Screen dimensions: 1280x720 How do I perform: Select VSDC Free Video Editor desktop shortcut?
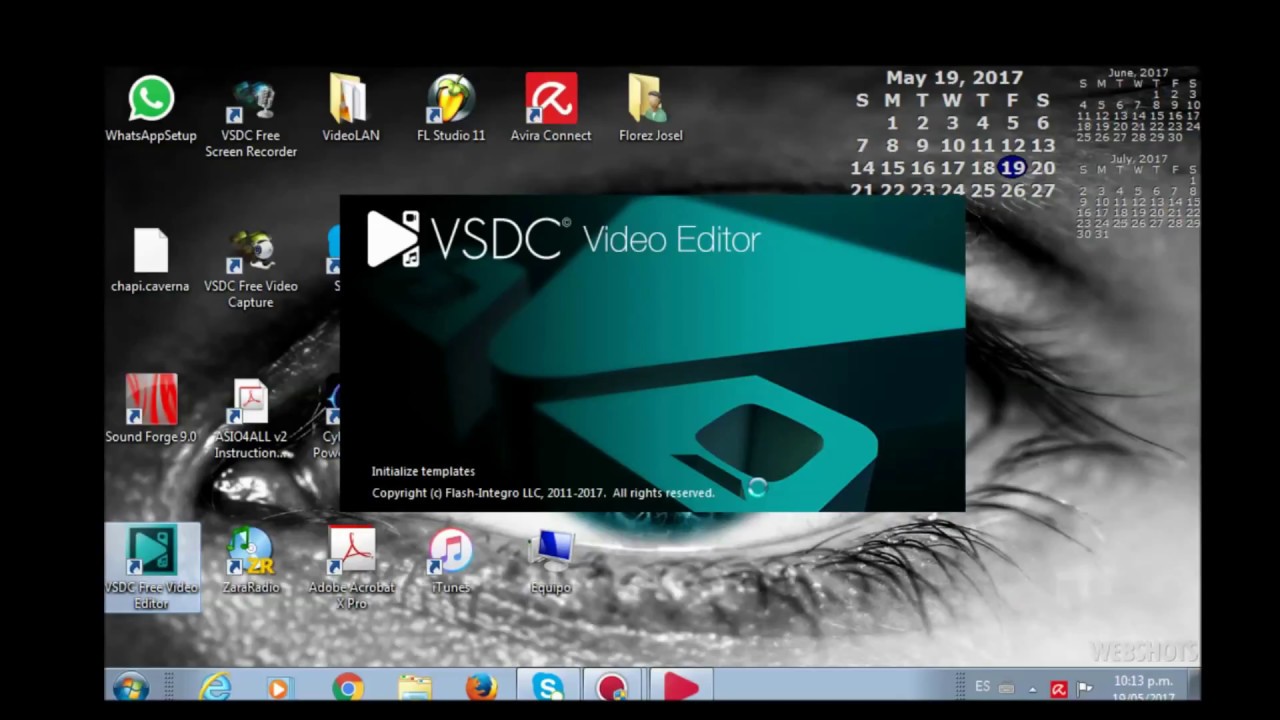point(152,568)
